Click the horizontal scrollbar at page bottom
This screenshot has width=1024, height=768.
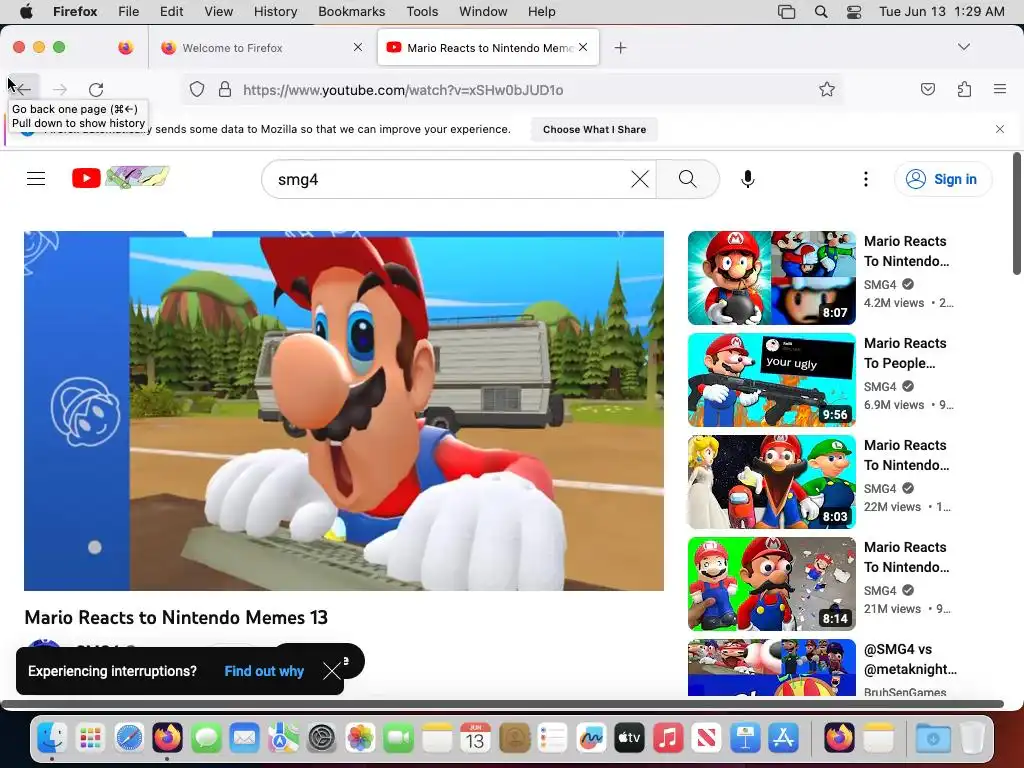[x=502, y=704]
